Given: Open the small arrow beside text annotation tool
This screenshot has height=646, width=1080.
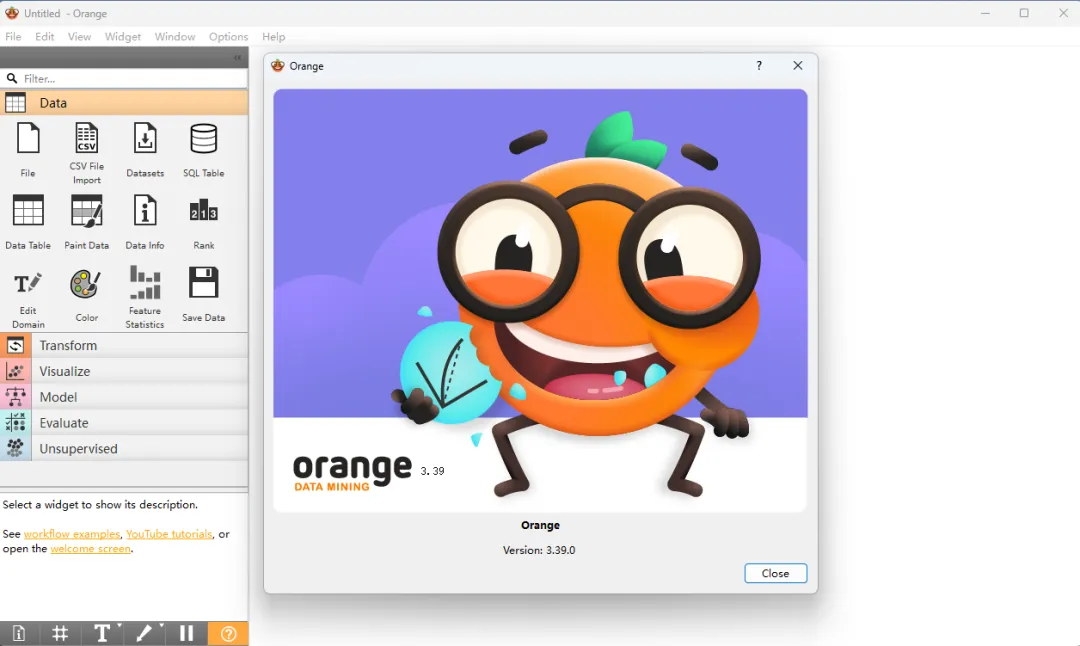Looking at the screenshot, I should 120,625.
